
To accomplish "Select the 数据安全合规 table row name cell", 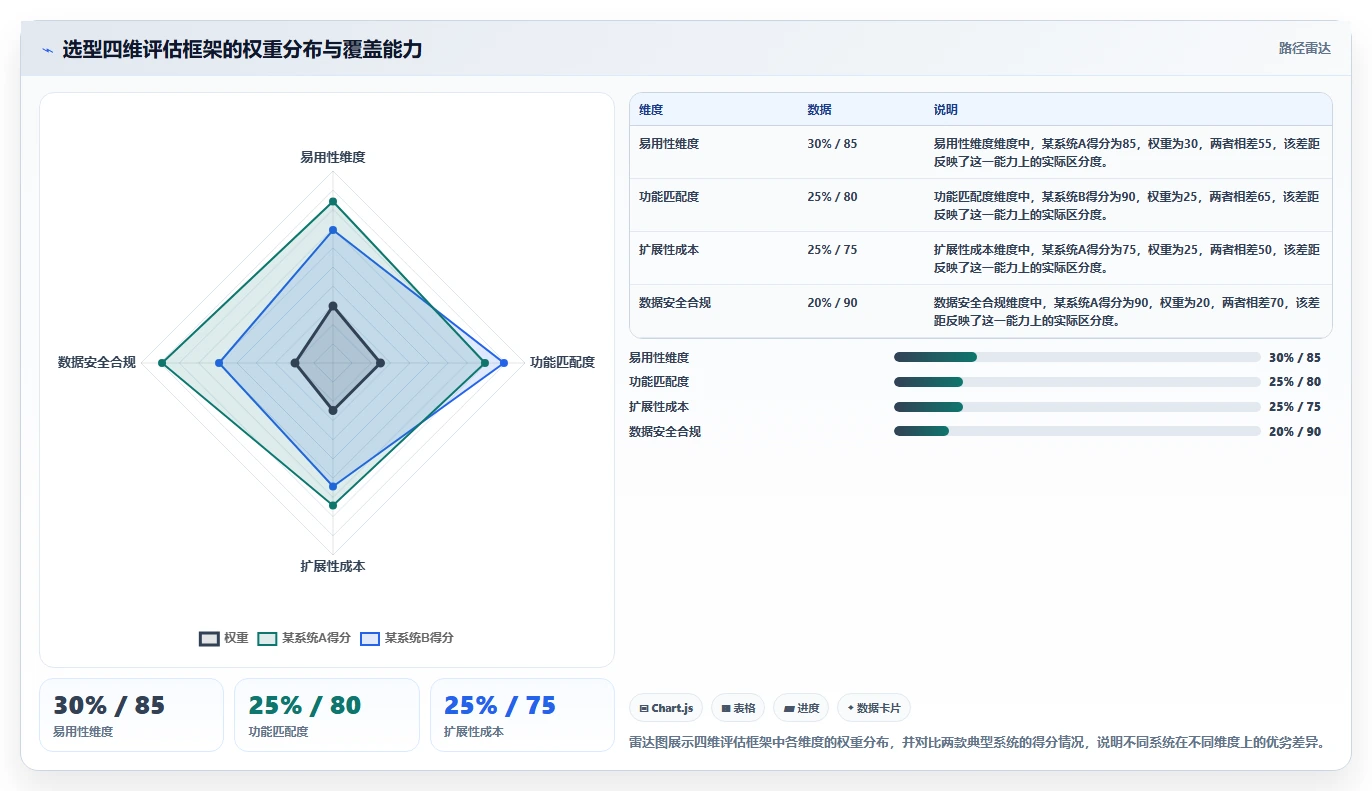I will 675,303.
